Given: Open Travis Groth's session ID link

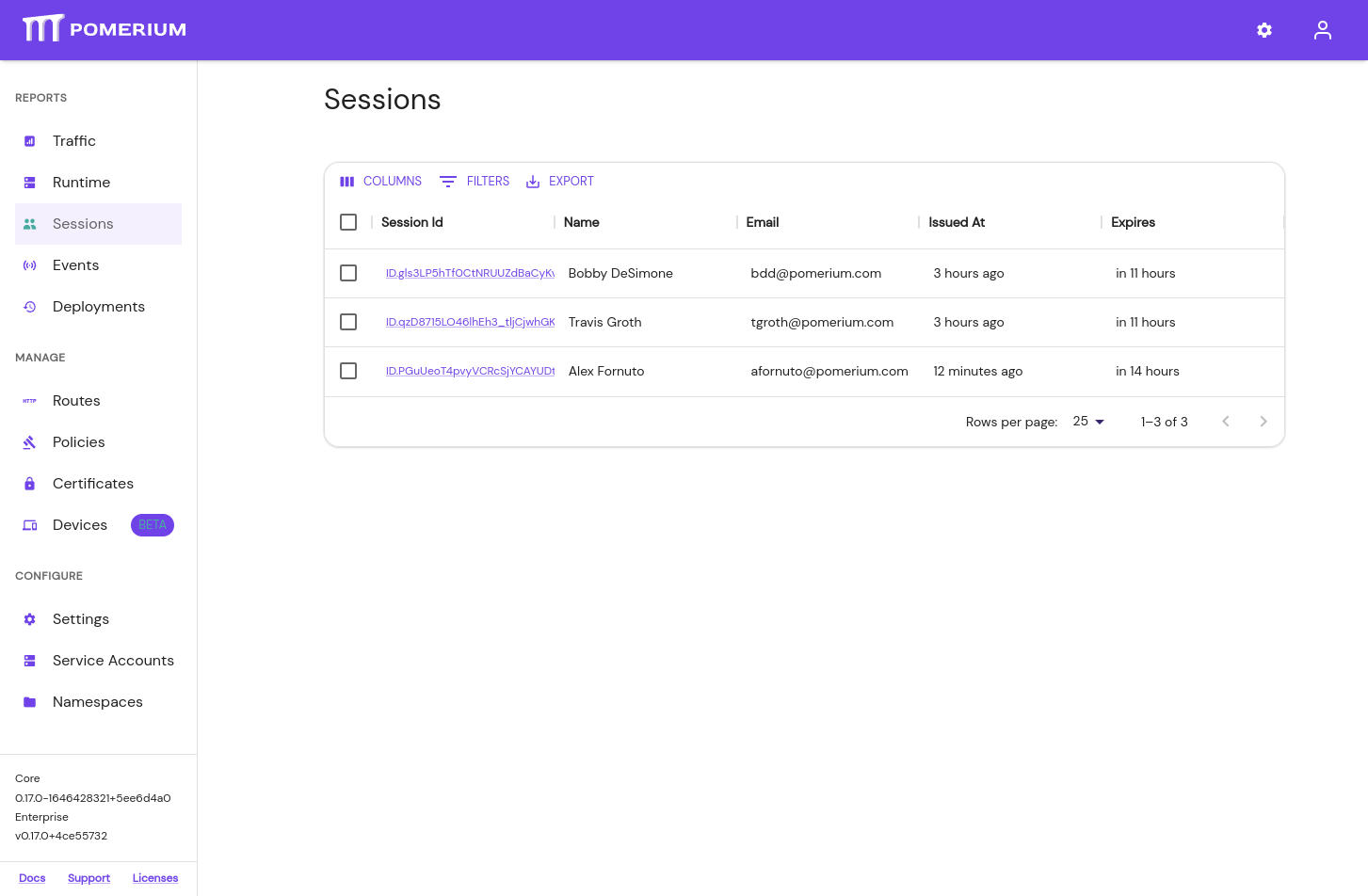Looking at the screenshot, I should [x=470, y=322].
